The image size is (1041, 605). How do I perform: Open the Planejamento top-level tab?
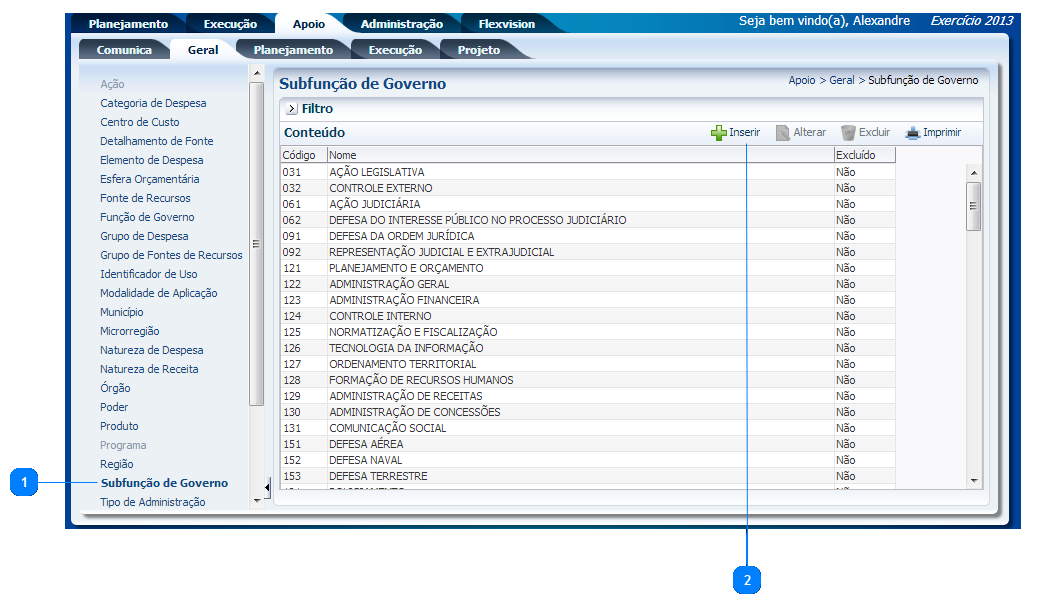129,24
